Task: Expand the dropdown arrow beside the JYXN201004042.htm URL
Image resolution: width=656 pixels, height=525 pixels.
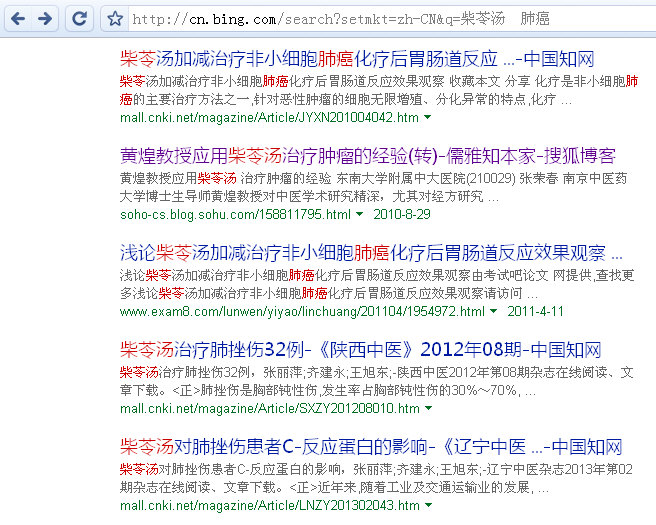Action: [428, 118]
